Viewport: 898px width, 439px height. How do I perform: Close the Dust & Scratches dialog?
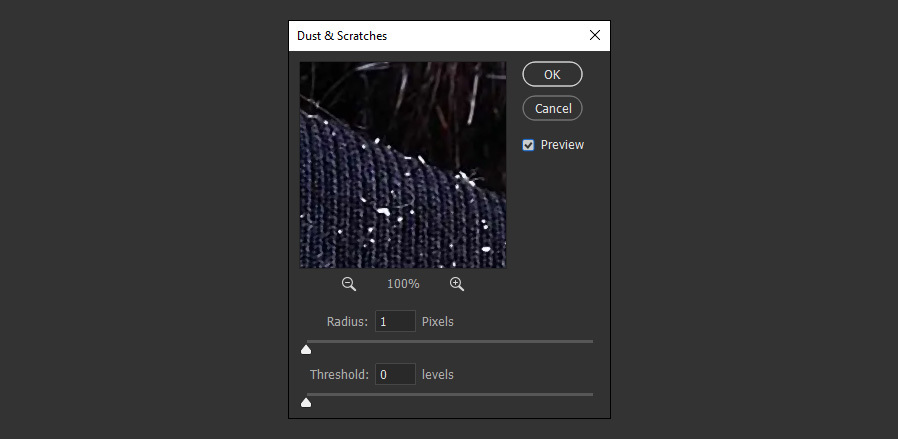pos(595,35)
